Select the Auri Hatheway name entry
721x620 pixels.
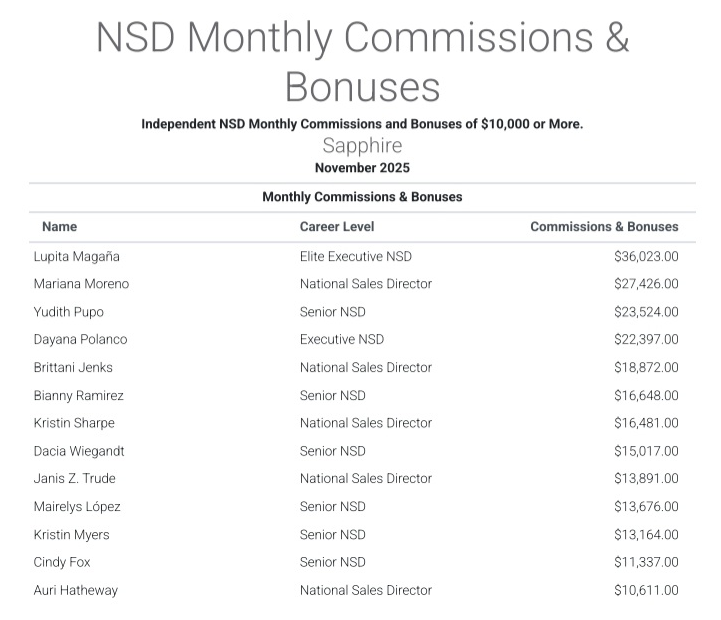tap(75, 590)
